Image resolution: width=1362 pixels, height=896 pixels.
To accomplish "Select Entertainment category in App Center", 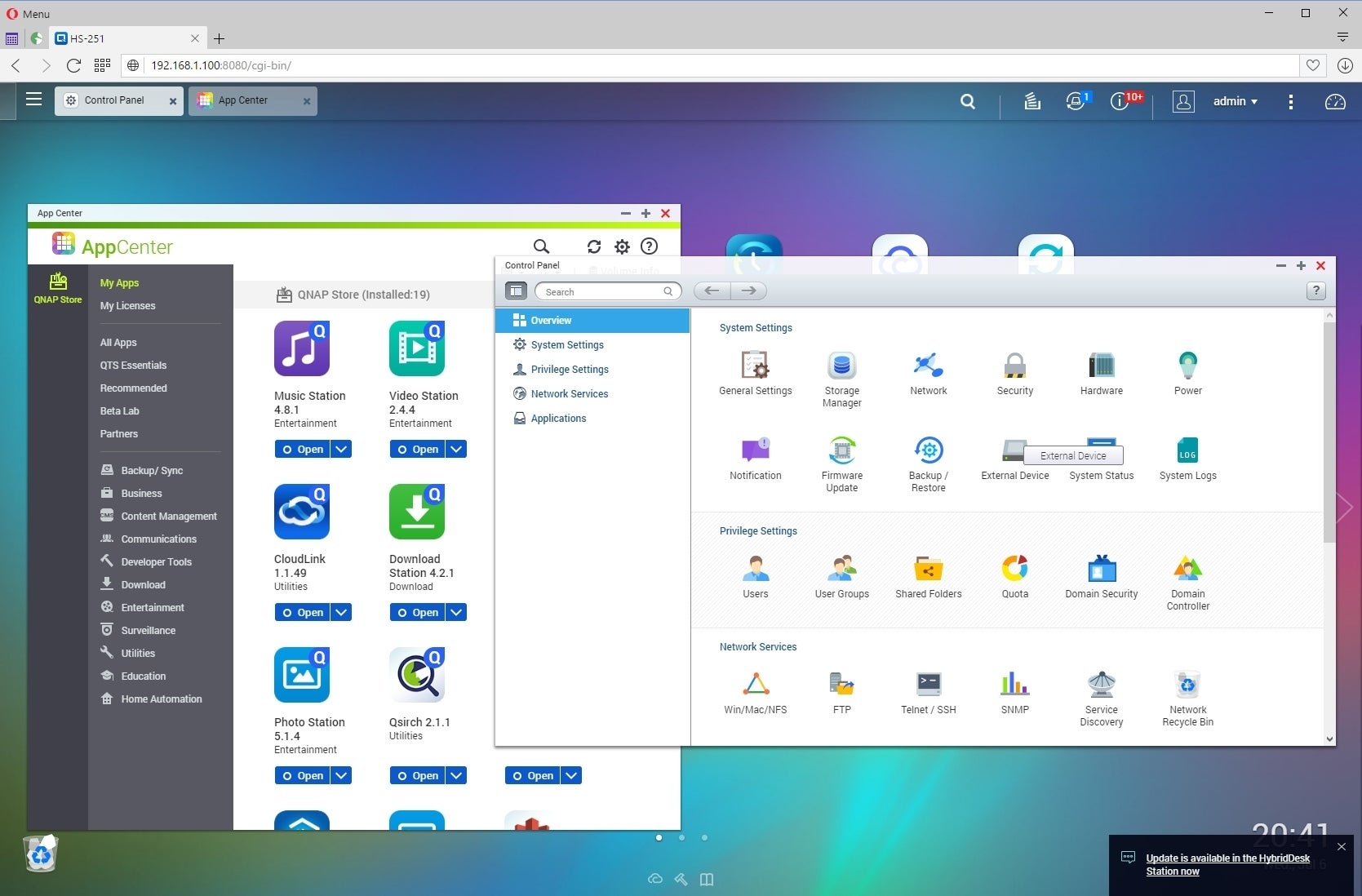I will coord(153,608).
